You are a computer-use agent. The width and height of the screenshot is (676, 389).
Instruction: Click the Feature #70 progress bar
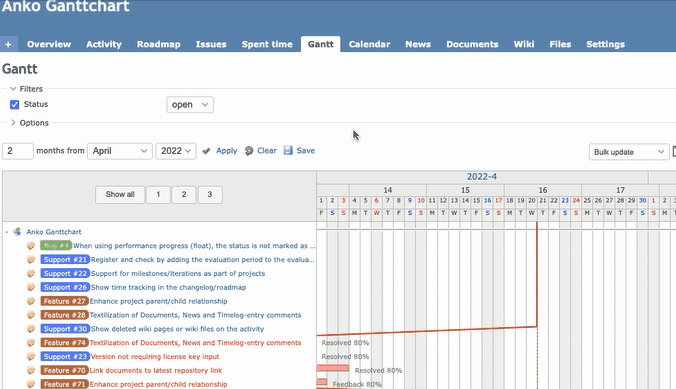(x=333, y=368)
